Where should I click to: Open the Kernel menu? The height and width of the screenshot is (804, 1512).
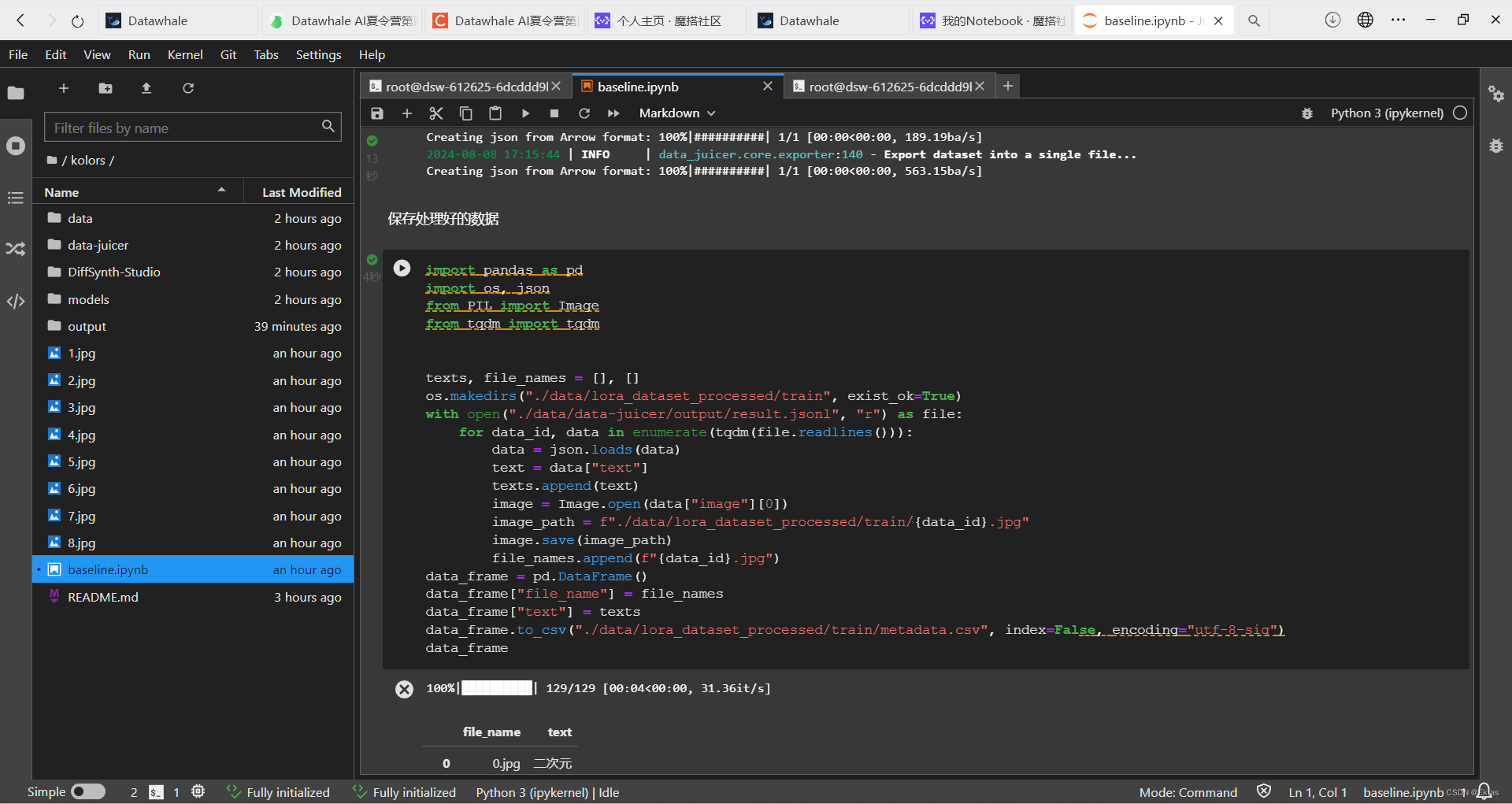tap(185, 54)
